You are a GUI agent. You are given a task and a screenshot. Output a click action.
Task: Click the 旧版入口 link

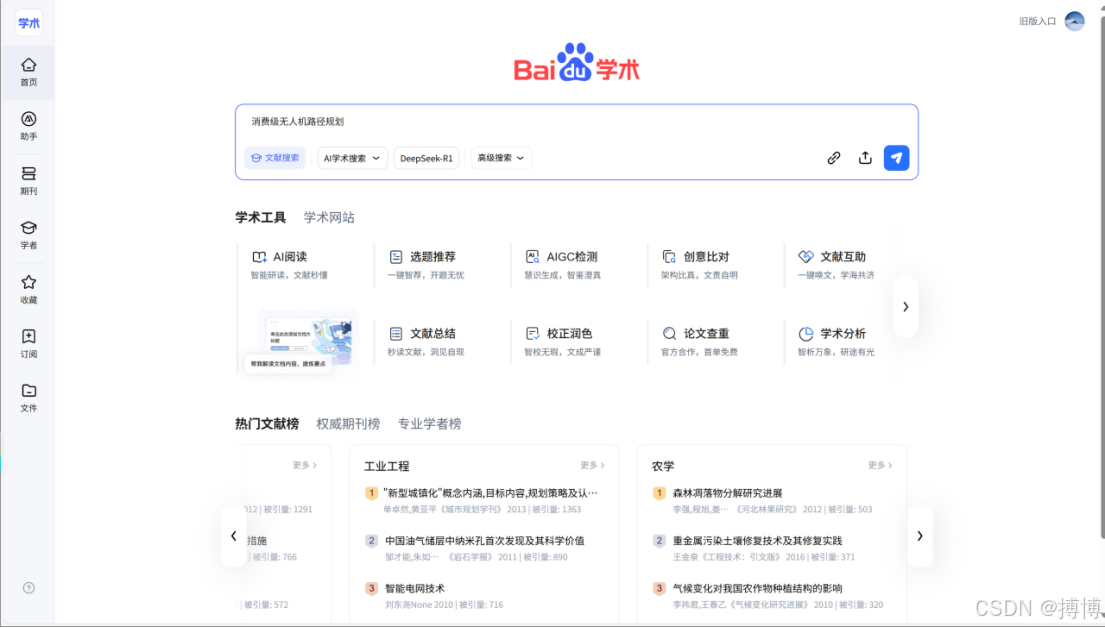click(1037, 21)
